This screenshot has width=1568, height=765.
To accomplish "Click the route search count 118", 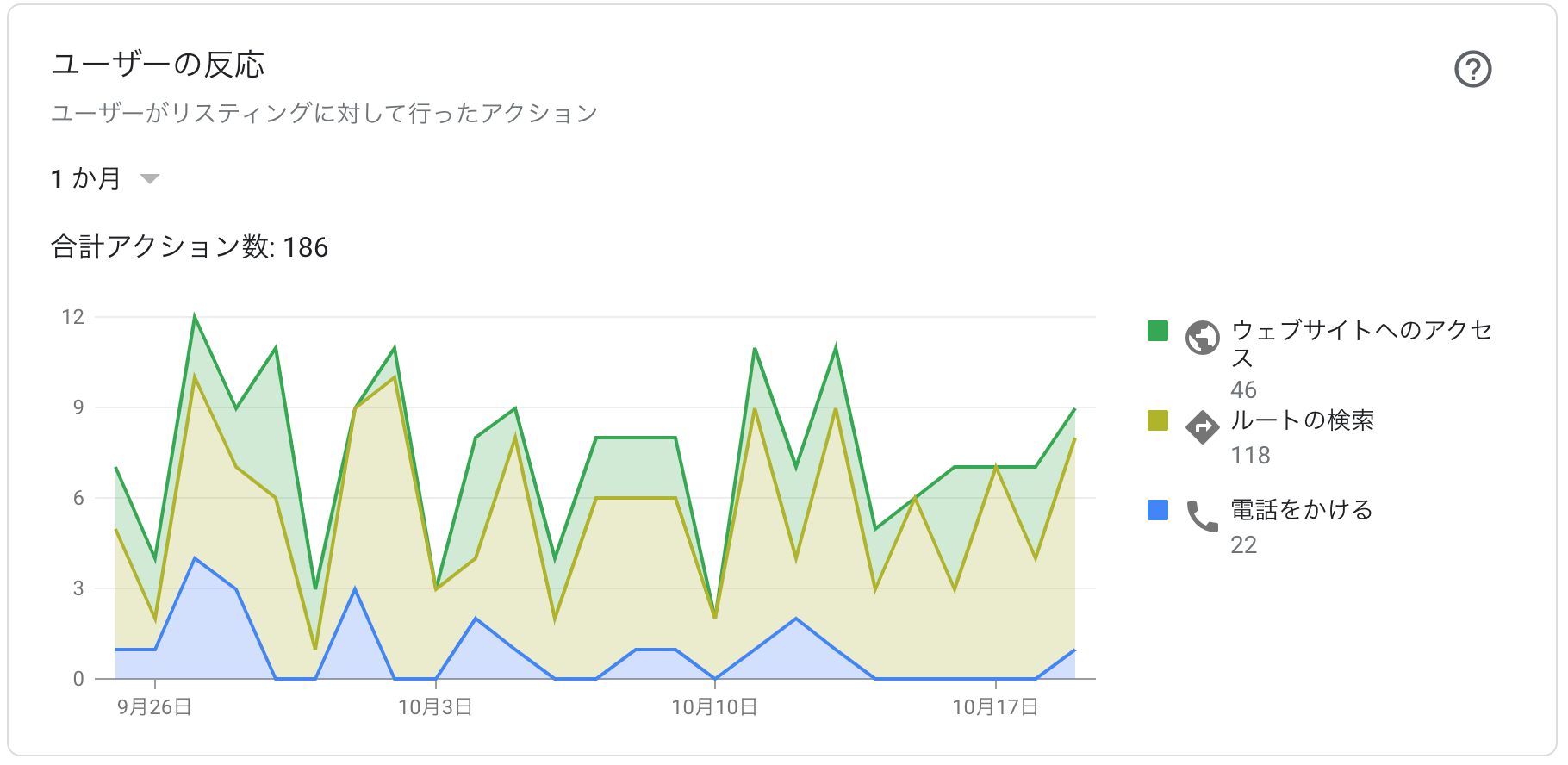I will 1250,455.
